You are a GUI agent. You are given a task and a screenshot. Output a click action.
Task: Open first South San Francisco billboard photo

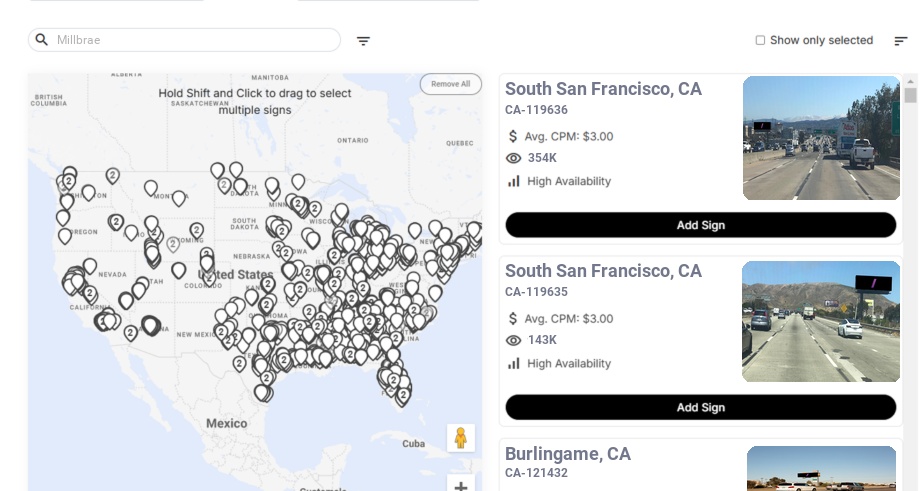(x=821, y=138)
